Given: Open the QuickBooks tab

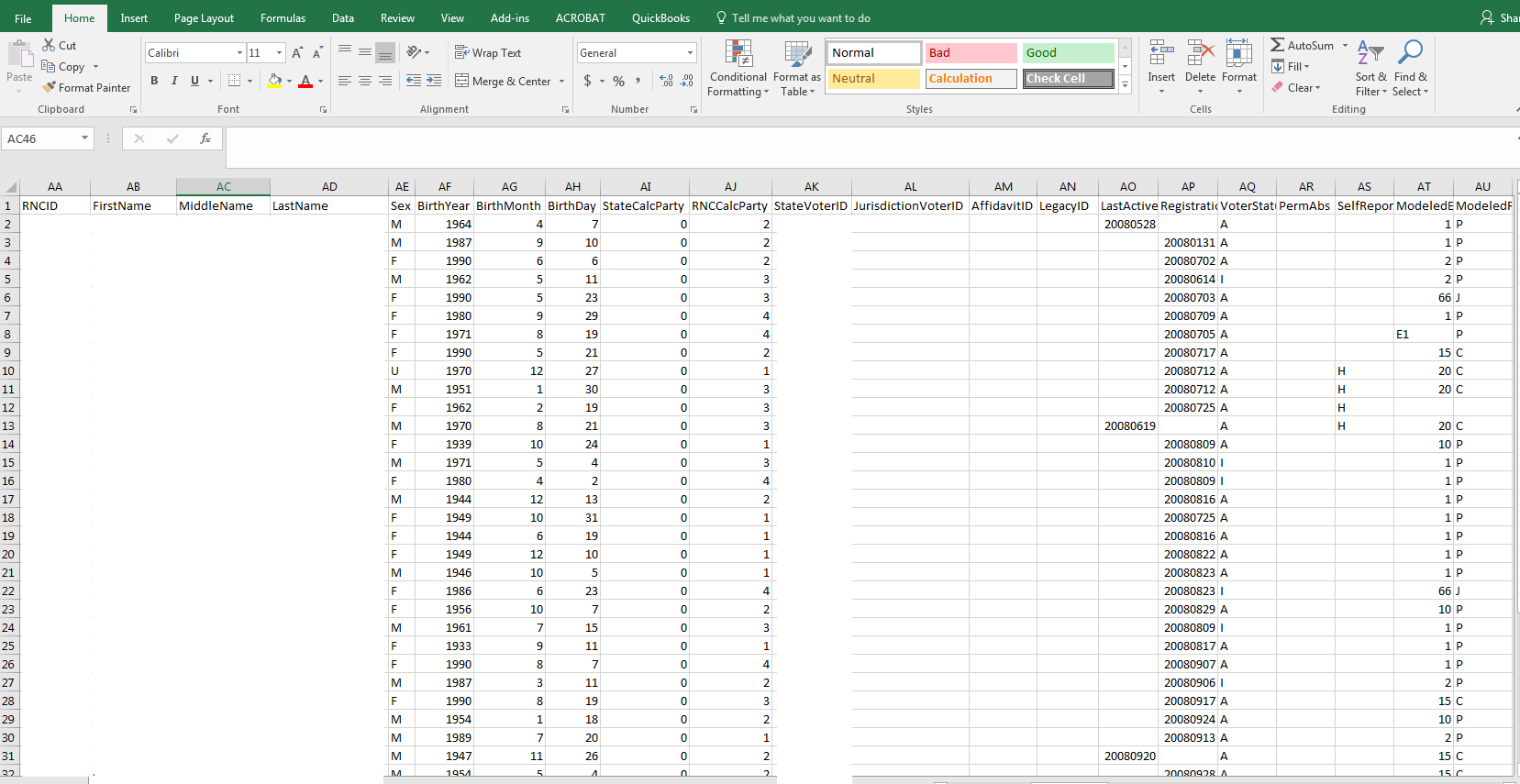Looking at the screenshot, I should pyautogui.click(x=660, y=18).
